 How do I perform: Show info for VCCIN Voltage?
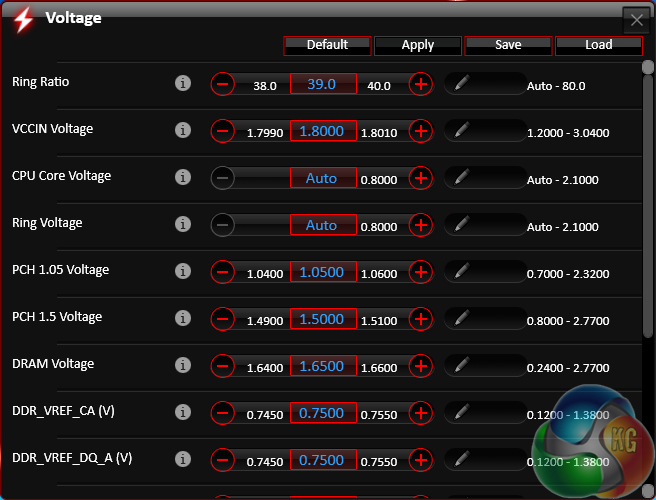coord(183,130)
